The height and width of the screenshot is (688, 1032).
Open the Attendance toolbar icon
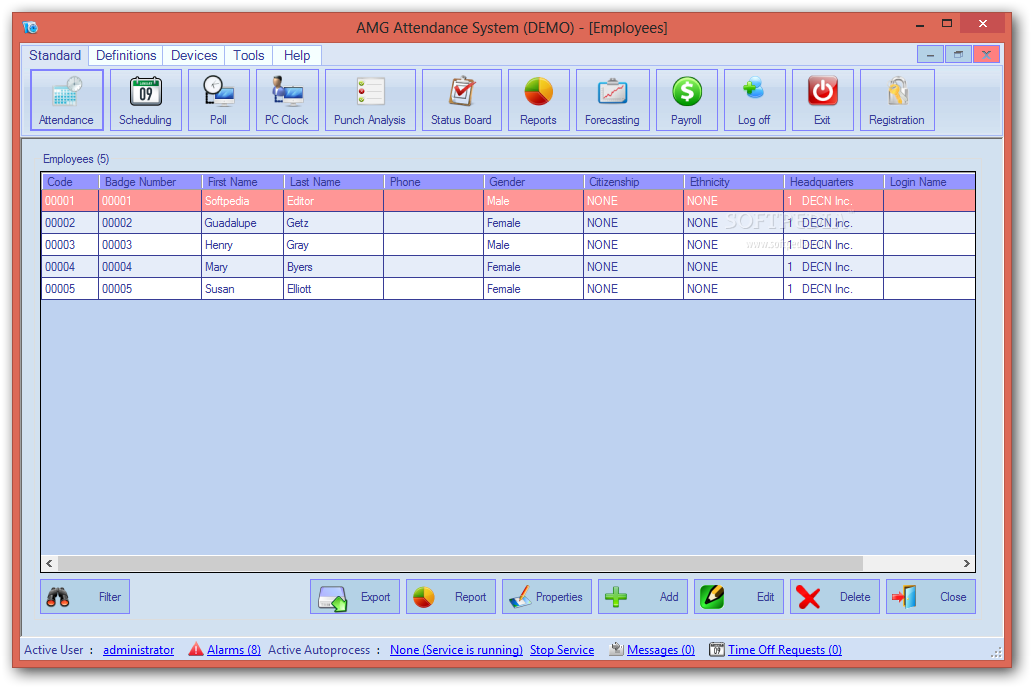point(66,100)
